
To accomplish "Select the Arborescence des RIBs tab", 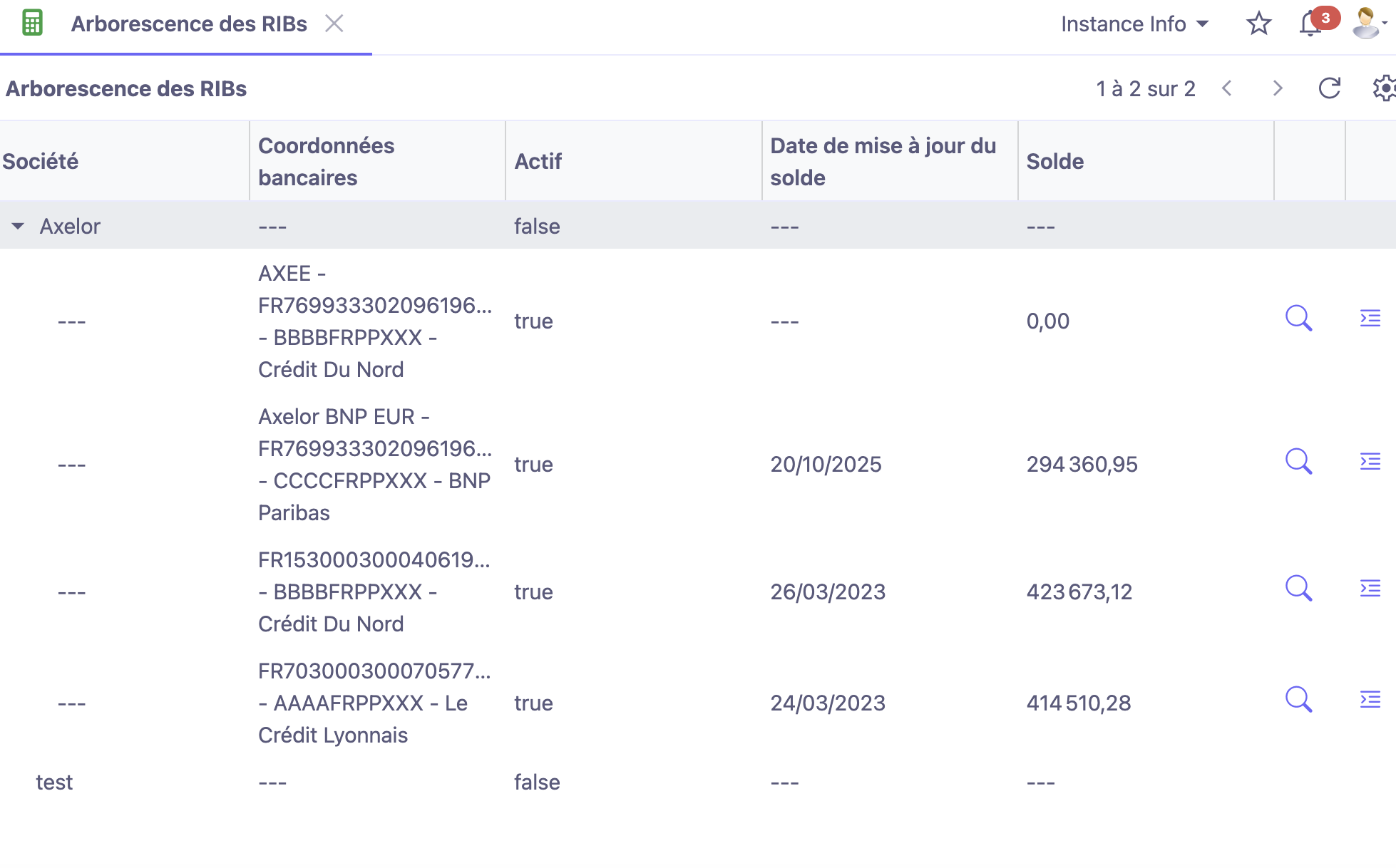I will click(189, 24).
